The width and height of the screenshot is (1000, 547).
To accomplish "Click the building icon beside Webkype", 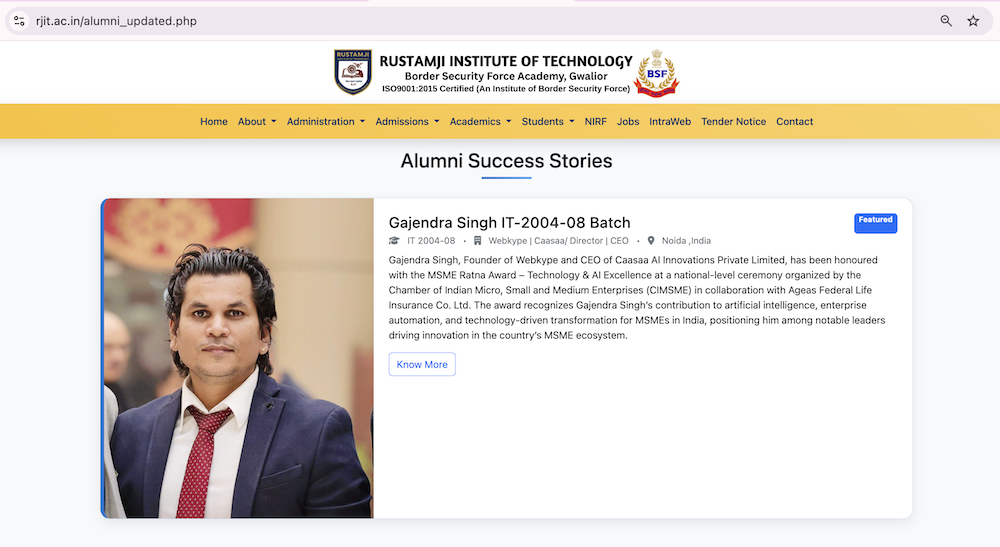I will point(477,240).
